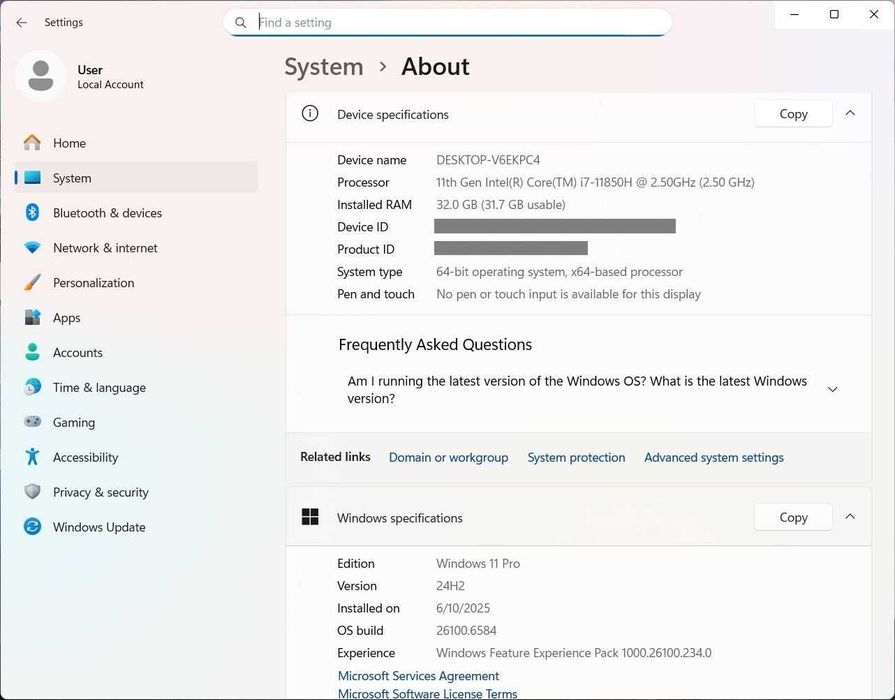Click the Time & language globe icon
The image size is (895, 700).
tap(33, 387)
